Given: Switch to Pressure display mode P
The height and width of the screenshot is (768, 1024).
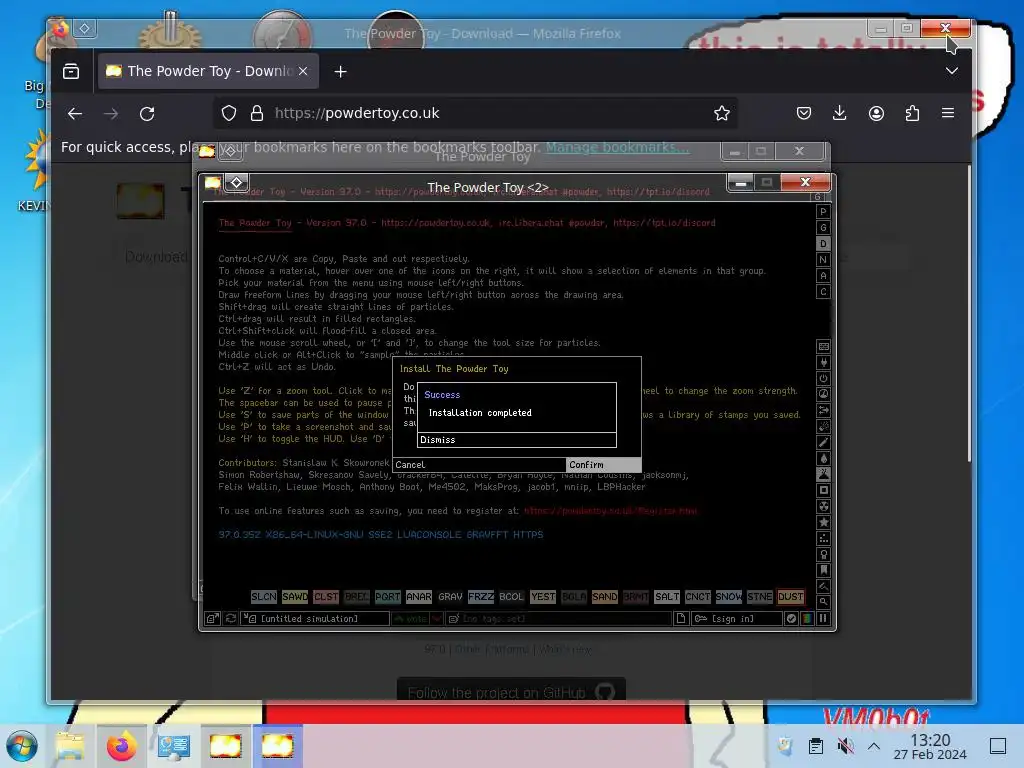Looking at the screenshot, I should point(823,212).
